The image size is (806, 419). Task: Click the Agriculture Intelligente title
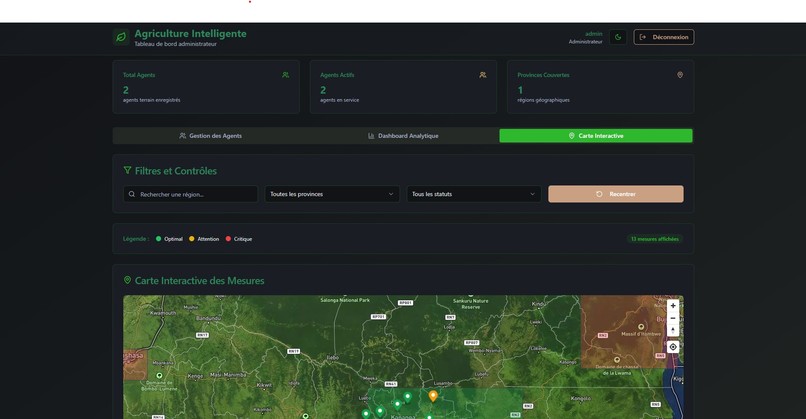point(190,33)
